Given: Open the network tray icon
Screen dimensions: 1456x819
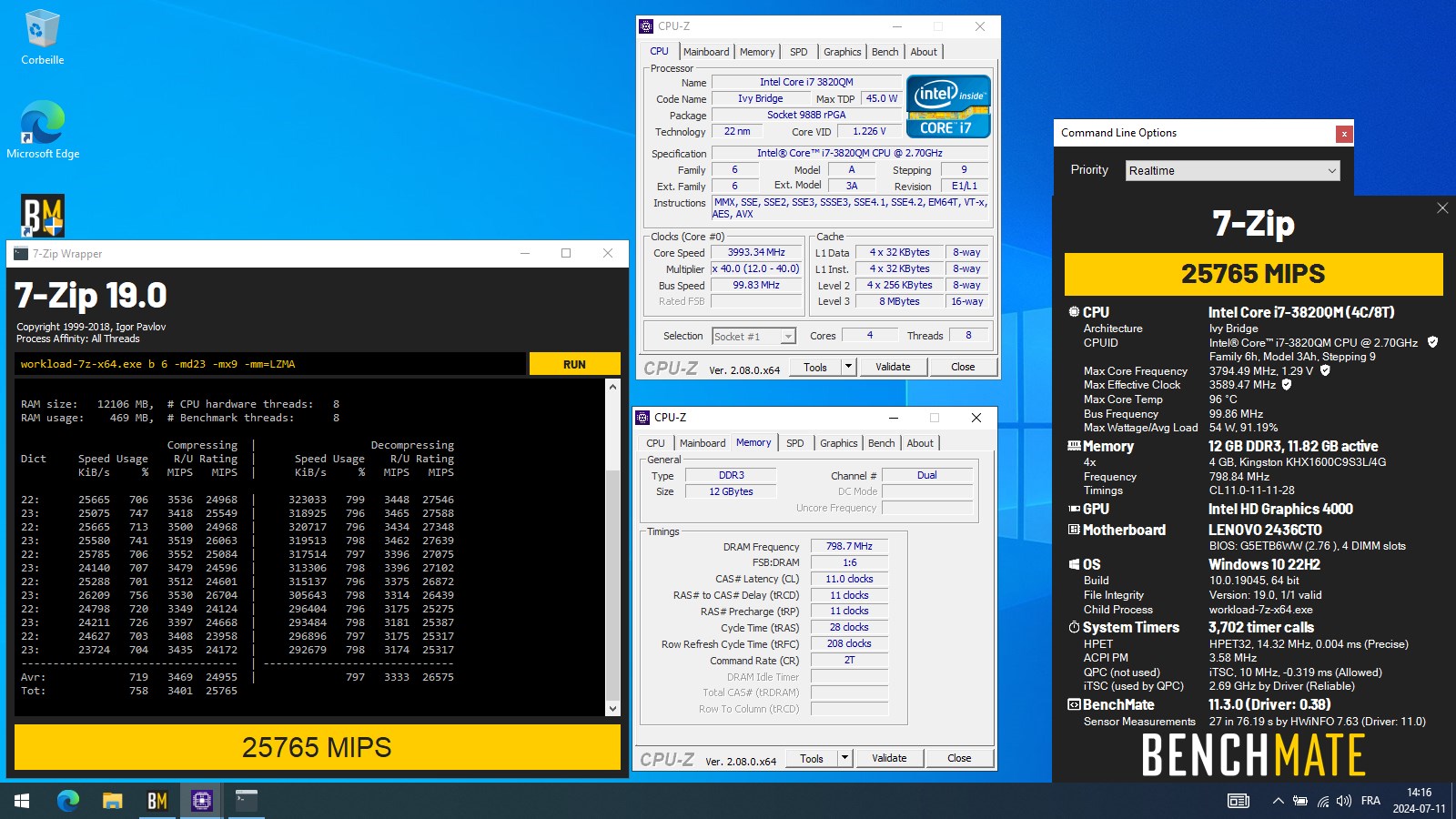Looking at the screenshot, I should [1322, 801].
